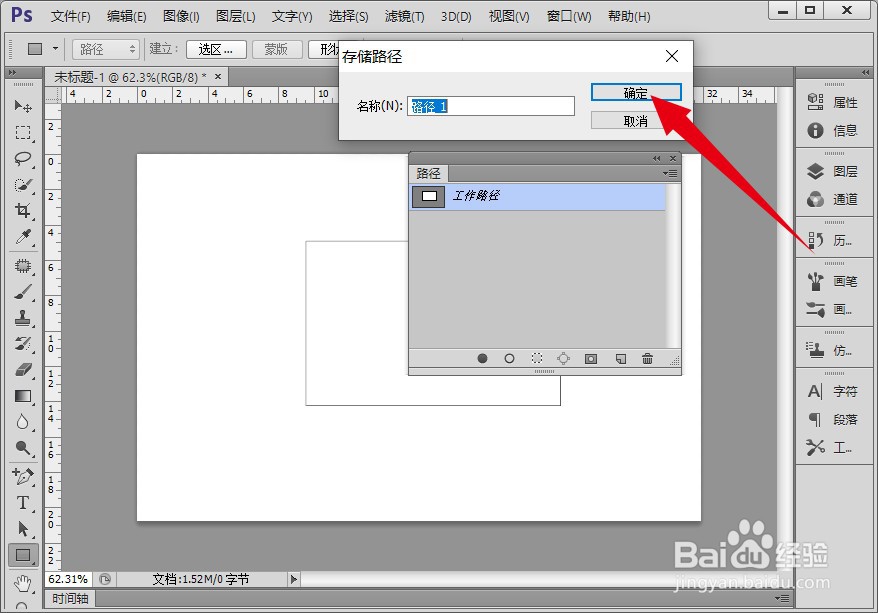Fill path with foreground color icon
This screenshot has width=878, height=613.
482,358
